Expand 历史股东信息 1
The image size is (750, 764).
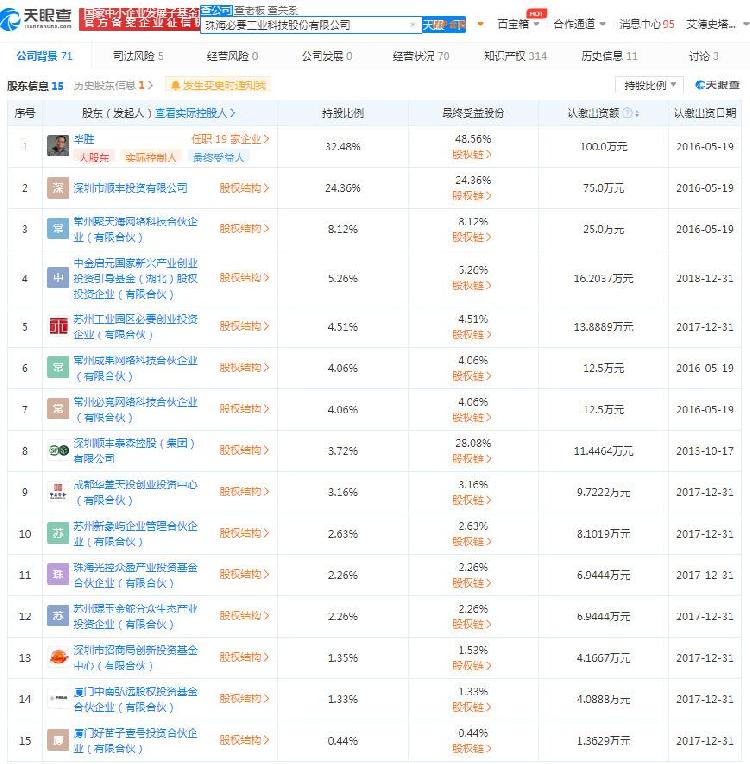113,85
